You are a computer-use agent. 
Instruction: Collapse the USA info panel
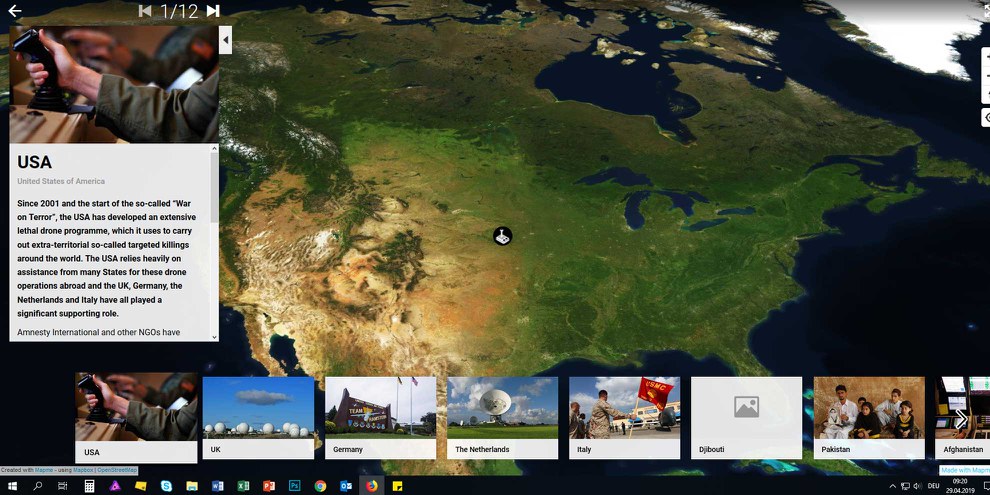point(225,40)
